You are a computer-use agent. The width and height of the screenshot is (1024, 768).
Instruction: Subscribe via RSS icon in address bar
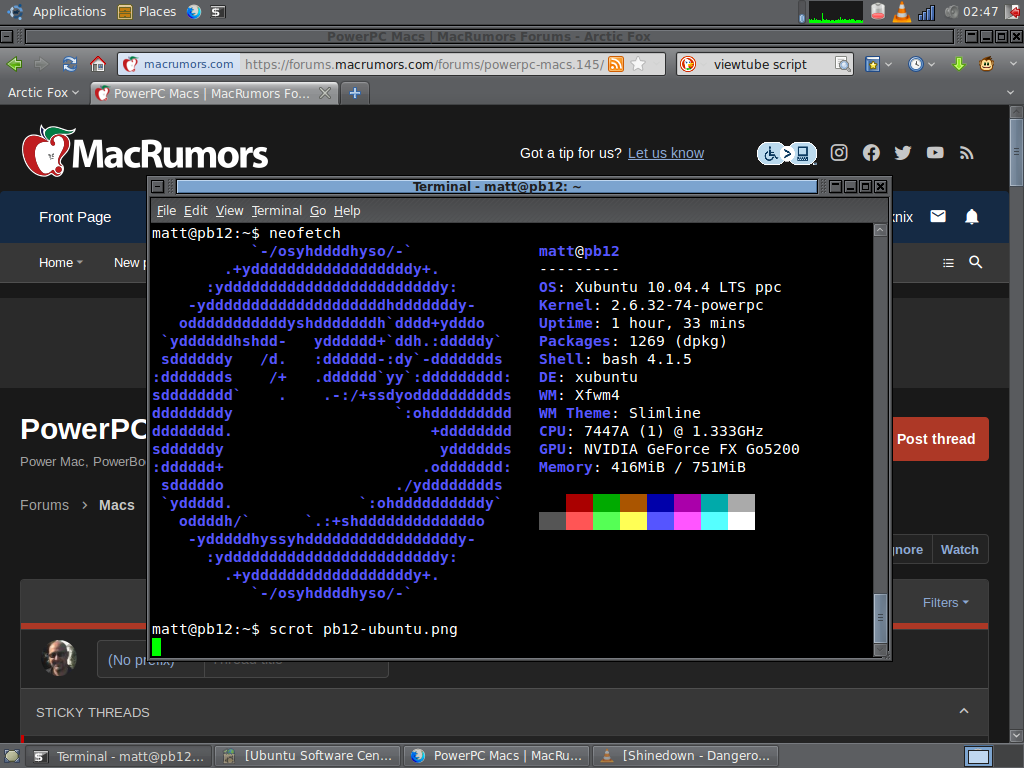(x=616, y=64)
